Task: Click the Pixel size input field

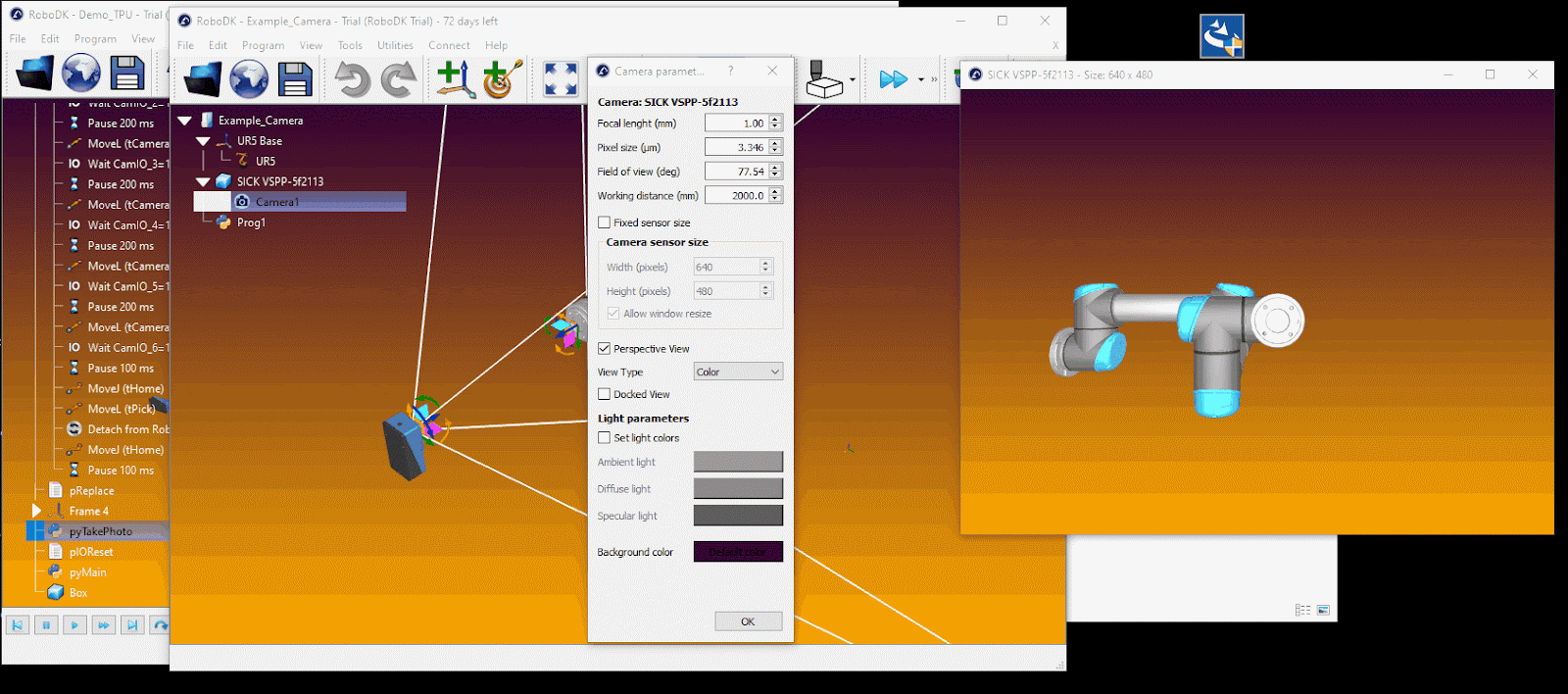Action: click(x=736, y=147)
